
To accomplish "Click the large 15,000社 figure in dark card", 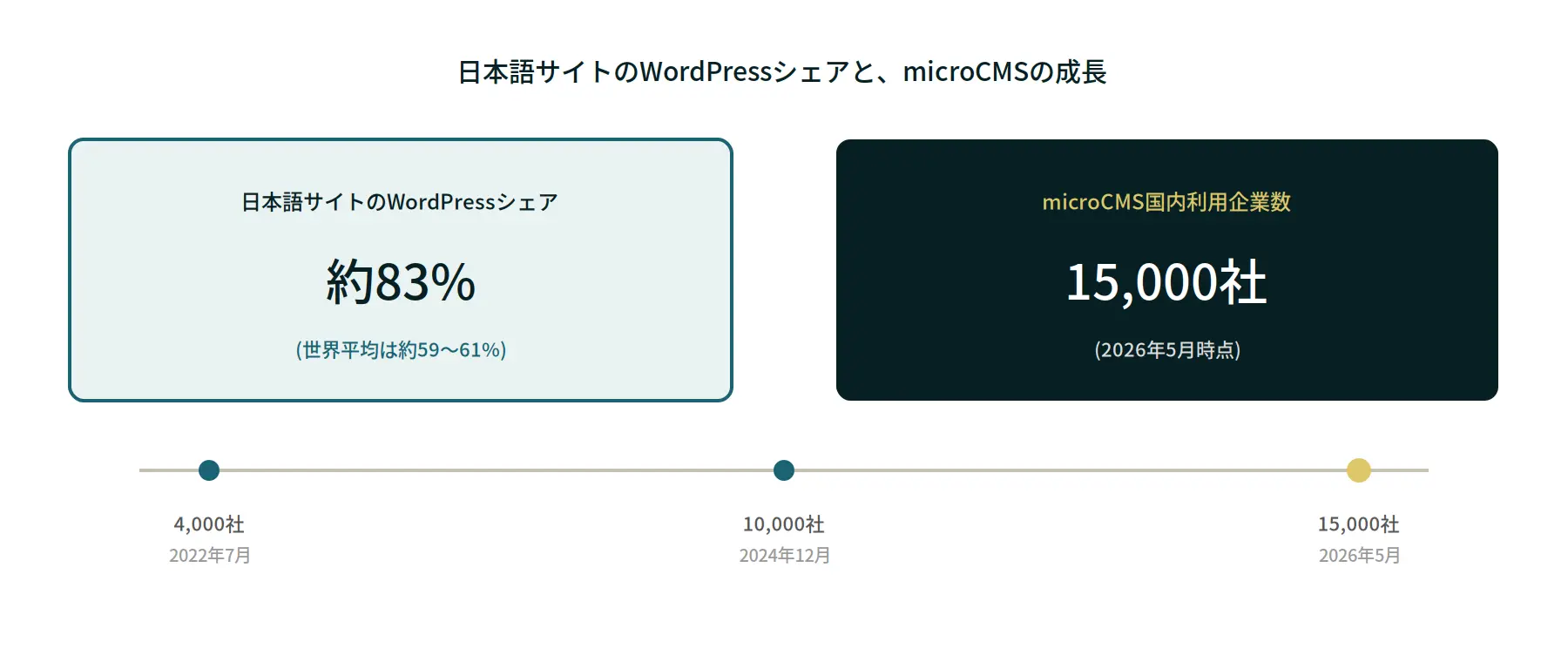I will pyautogui.click(x=1166, y=282).
